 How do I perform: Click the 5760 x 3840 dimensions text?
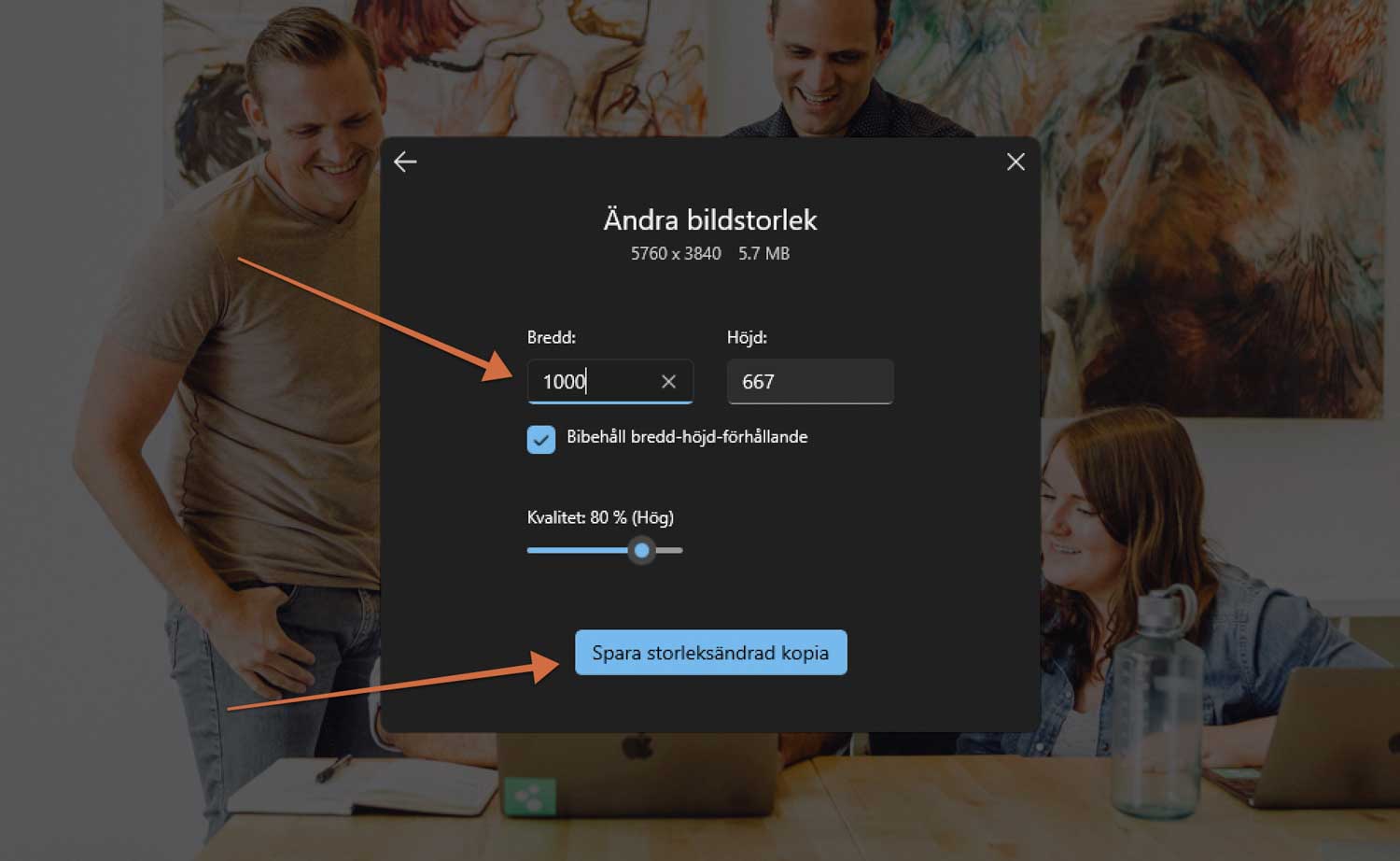pos(676,254)
